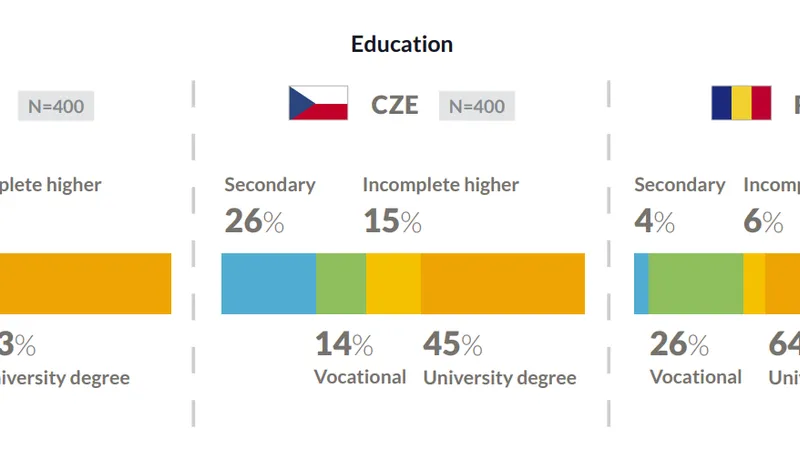Click the orange bar of the leftmost country
The width and height of the screenshot is (800, 450).
coord(86,284)
